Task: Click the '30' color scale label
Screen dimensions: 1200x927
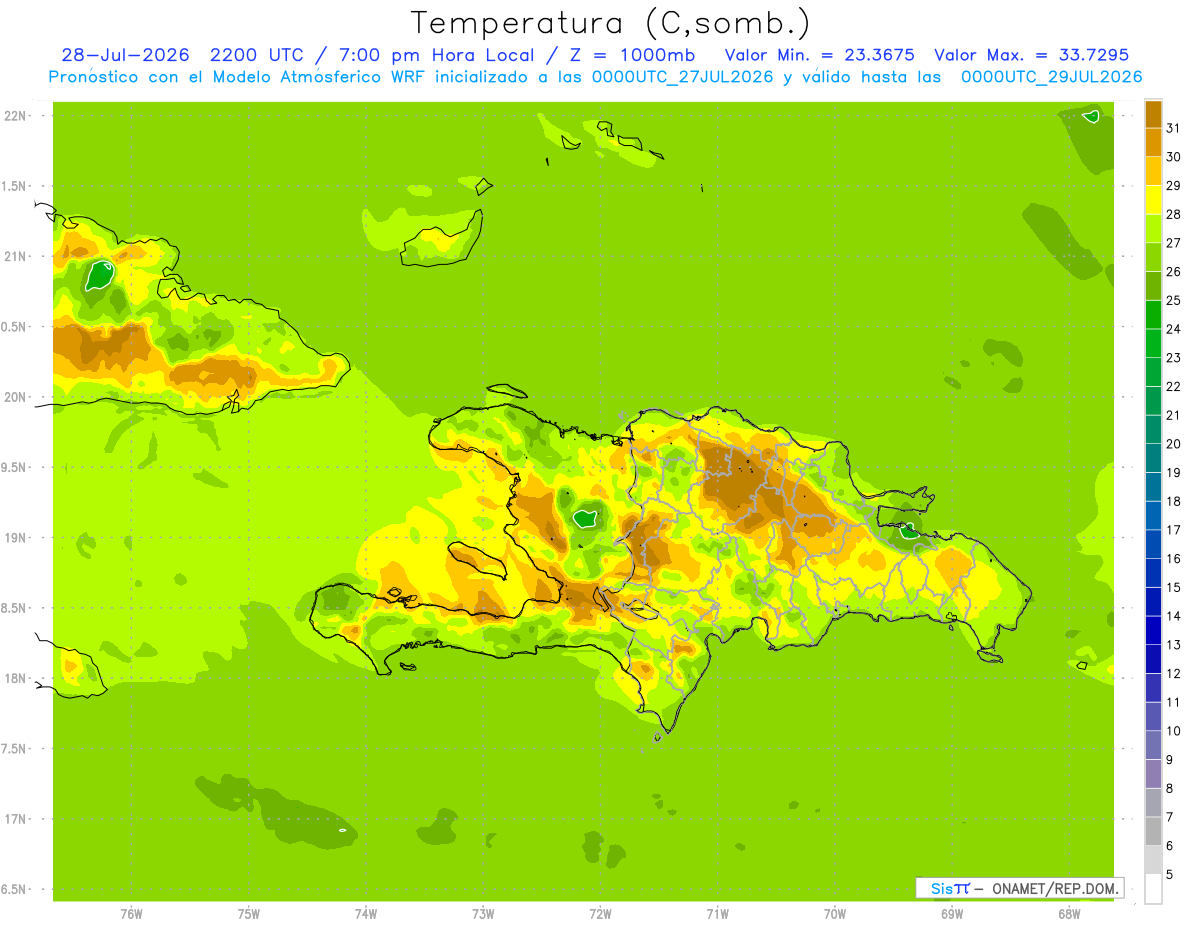Action: click(1174, 157)
